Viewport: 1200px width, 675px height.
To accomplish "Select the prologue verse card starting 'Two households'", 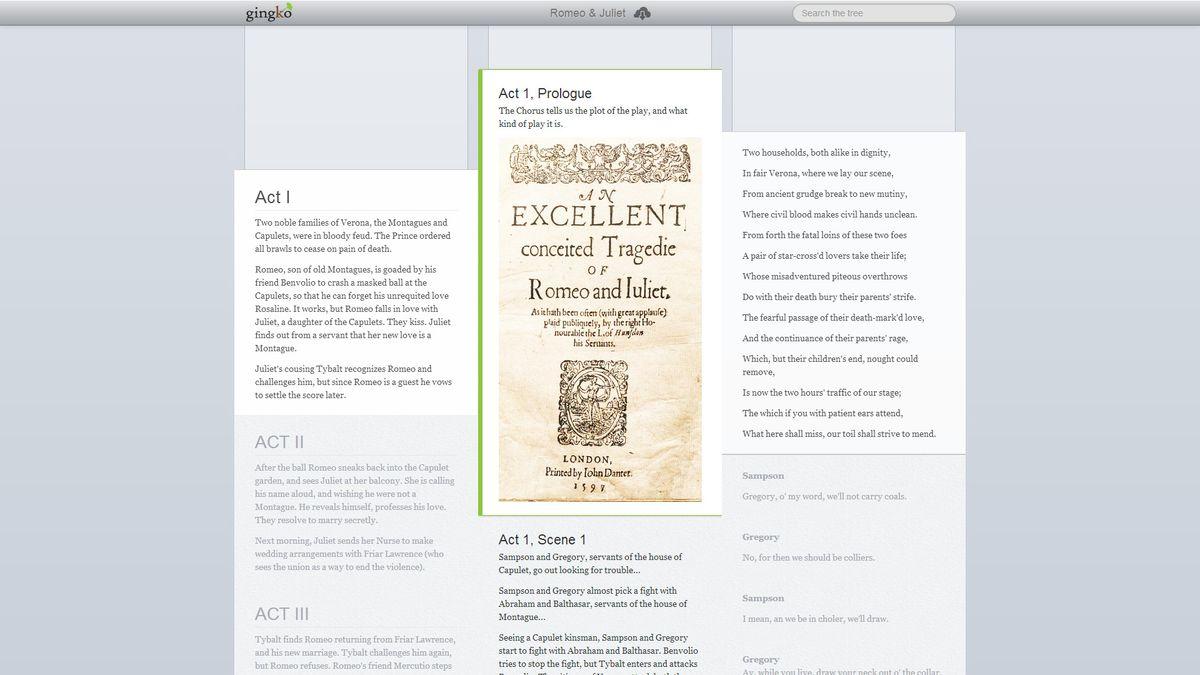I will [x=843, y=292].
